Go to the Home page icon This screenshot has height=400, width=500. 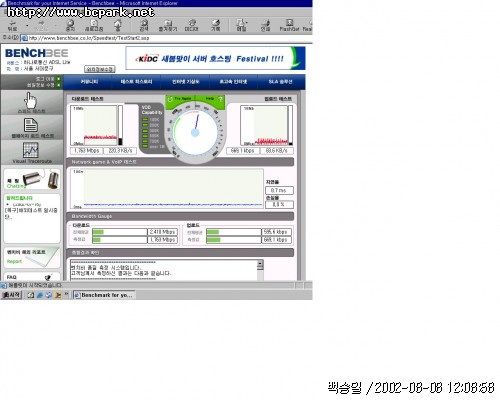click(x=118, y=25)
